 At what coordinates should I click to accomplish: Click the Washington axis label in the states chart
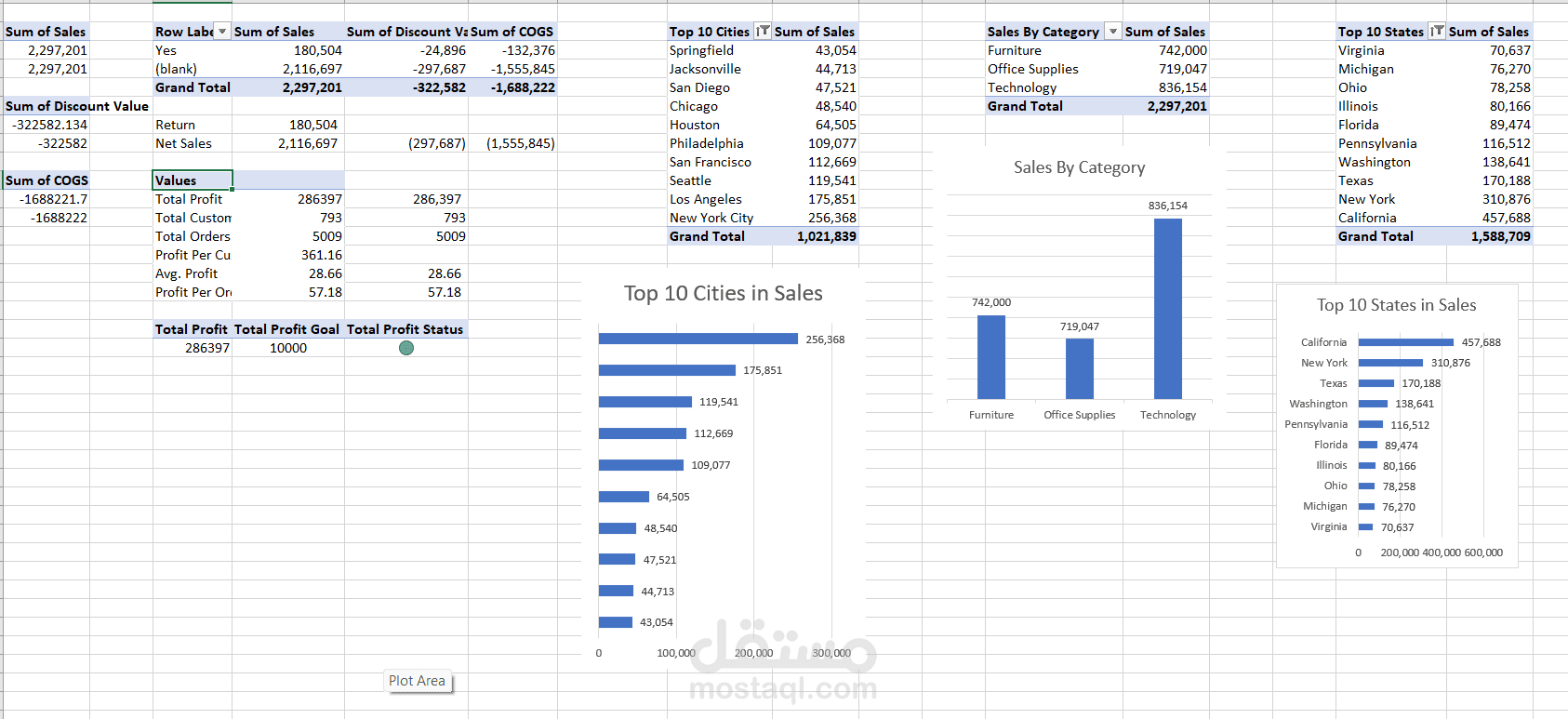(1318, 404)
